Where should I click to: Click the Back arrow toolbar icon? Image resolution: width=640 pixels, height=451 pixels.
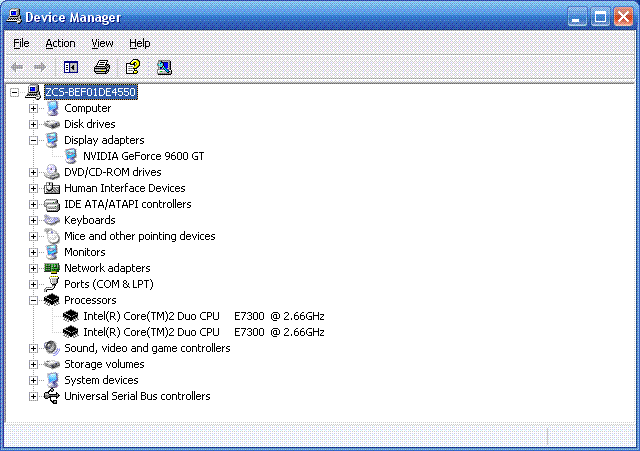[x=17, y=67]
